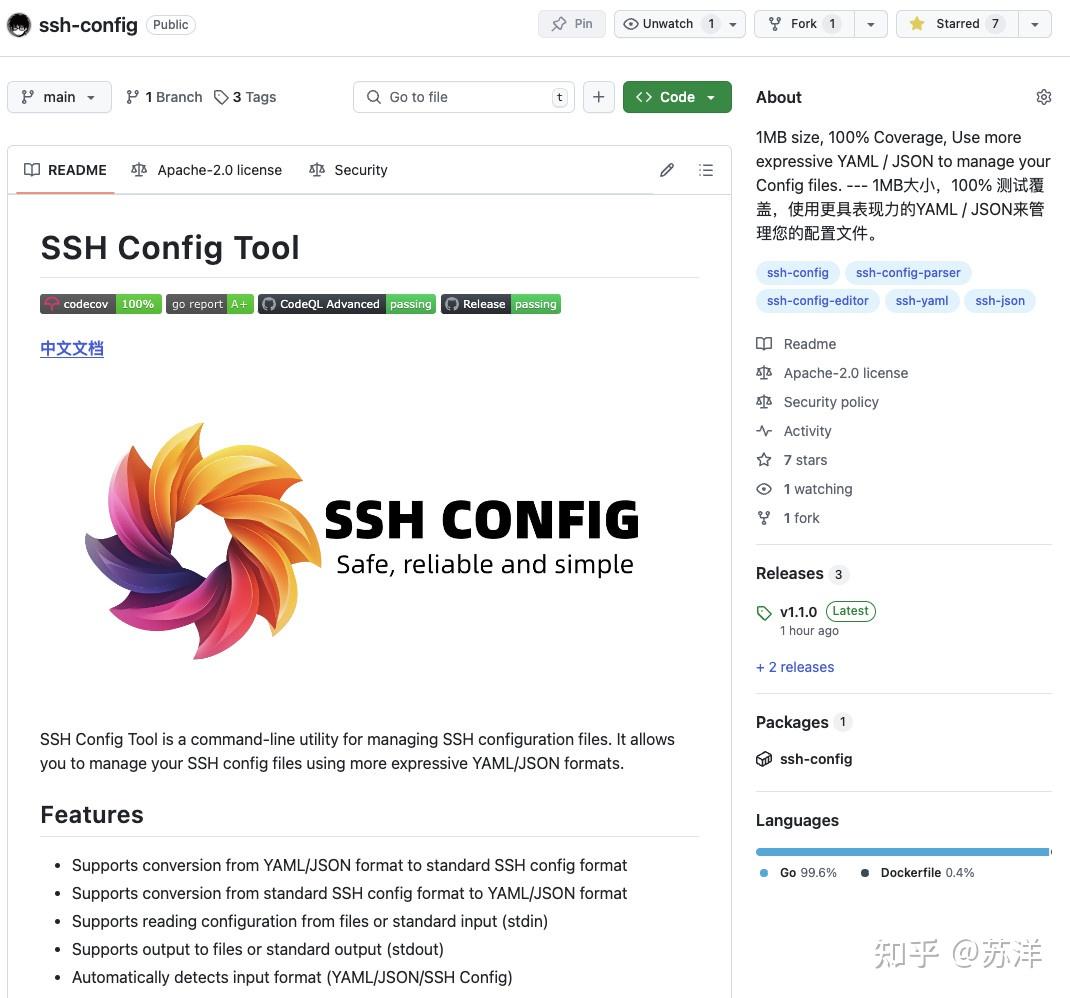View the 1 watching link
This screenshot has width=1070, height=998.
(805, 489)
